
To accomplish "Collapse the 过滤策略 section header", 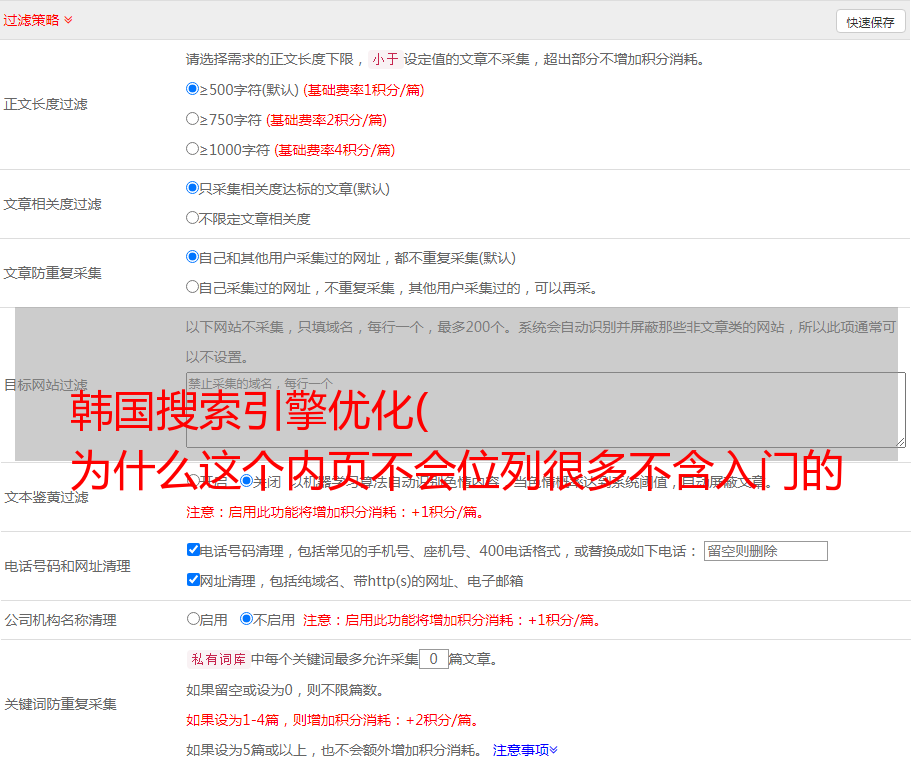I will 38,20.
